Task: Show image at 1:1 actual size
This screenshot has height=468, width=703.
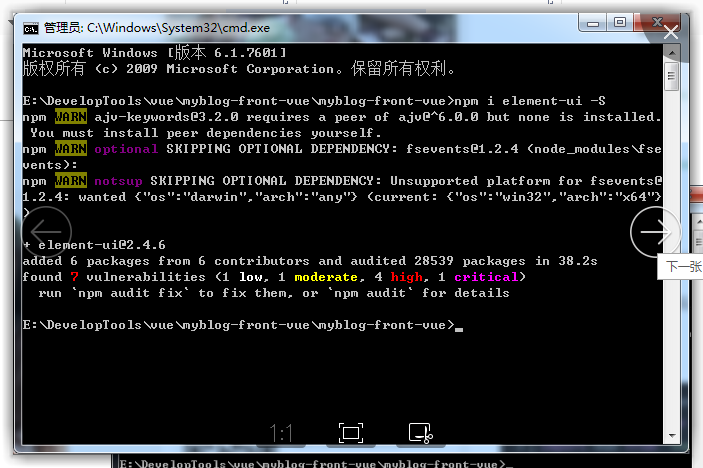Action: click(281, 433)
